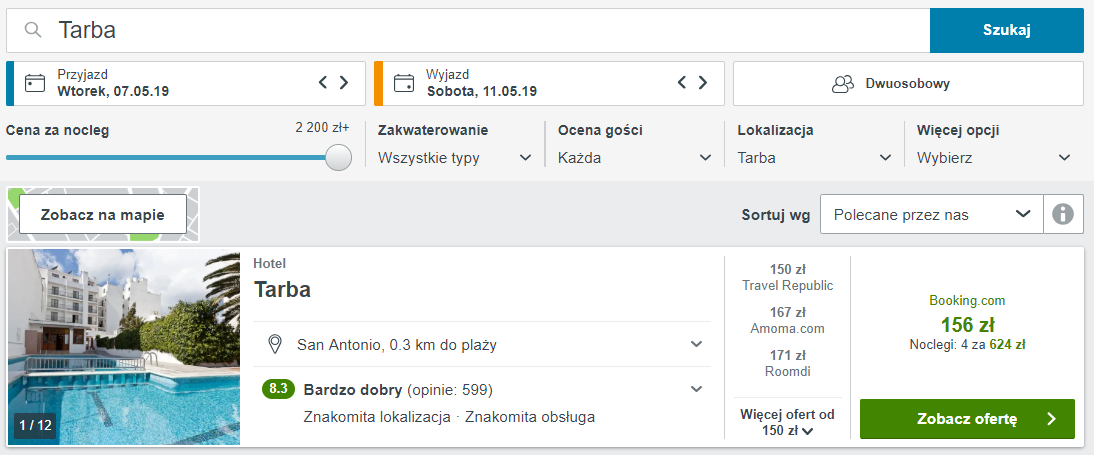Screen dimensions: 1094x455
Task: Go to previous check-out date
Action: tap(682, 83)
